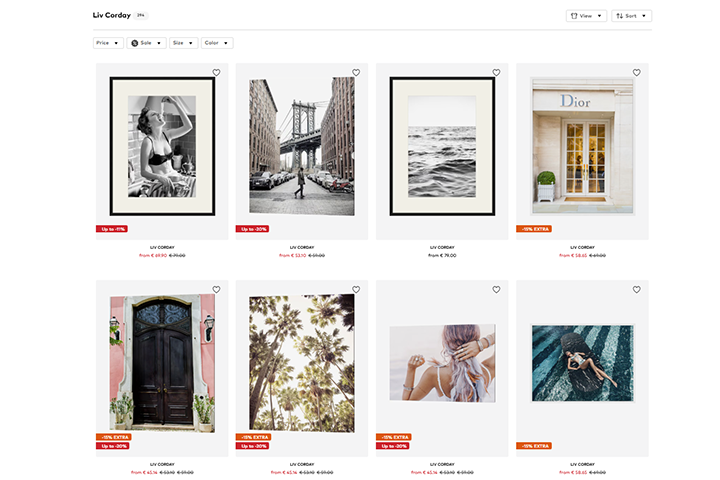Click LIV CORDAY label under ocean waves print
This screenshot has width=720, height=480.
(x=442, y=247)
